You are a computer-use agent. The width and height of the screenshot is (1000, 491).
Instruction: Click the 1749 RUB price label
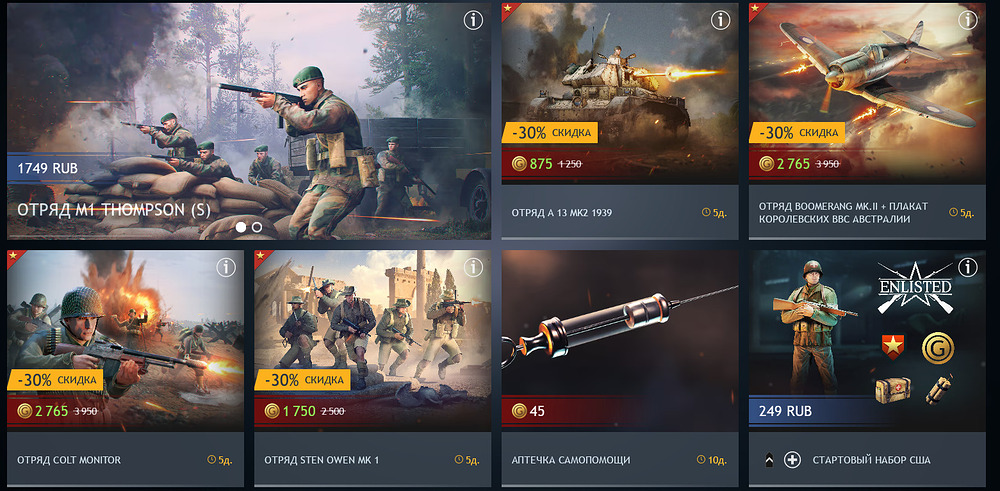pyautogui.click(x=48, y=168)
